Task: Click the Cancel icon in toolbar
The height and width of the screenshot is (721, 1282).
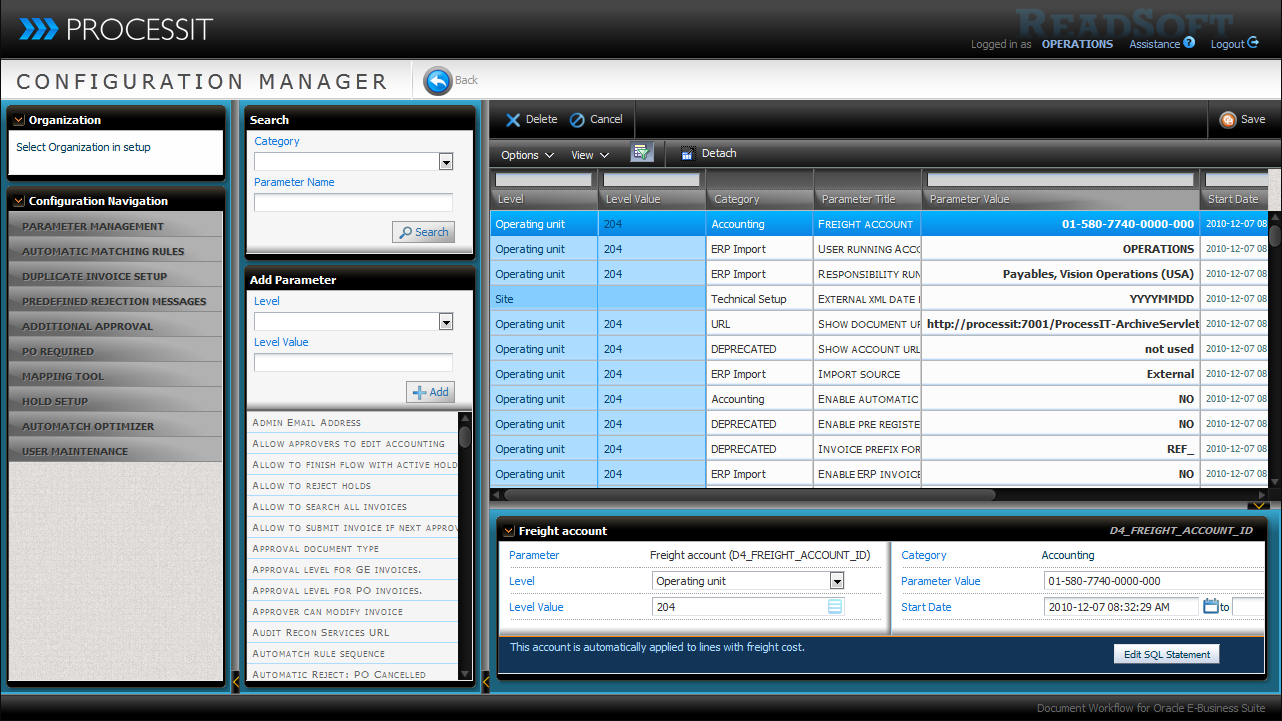Action: click(577, 120)
